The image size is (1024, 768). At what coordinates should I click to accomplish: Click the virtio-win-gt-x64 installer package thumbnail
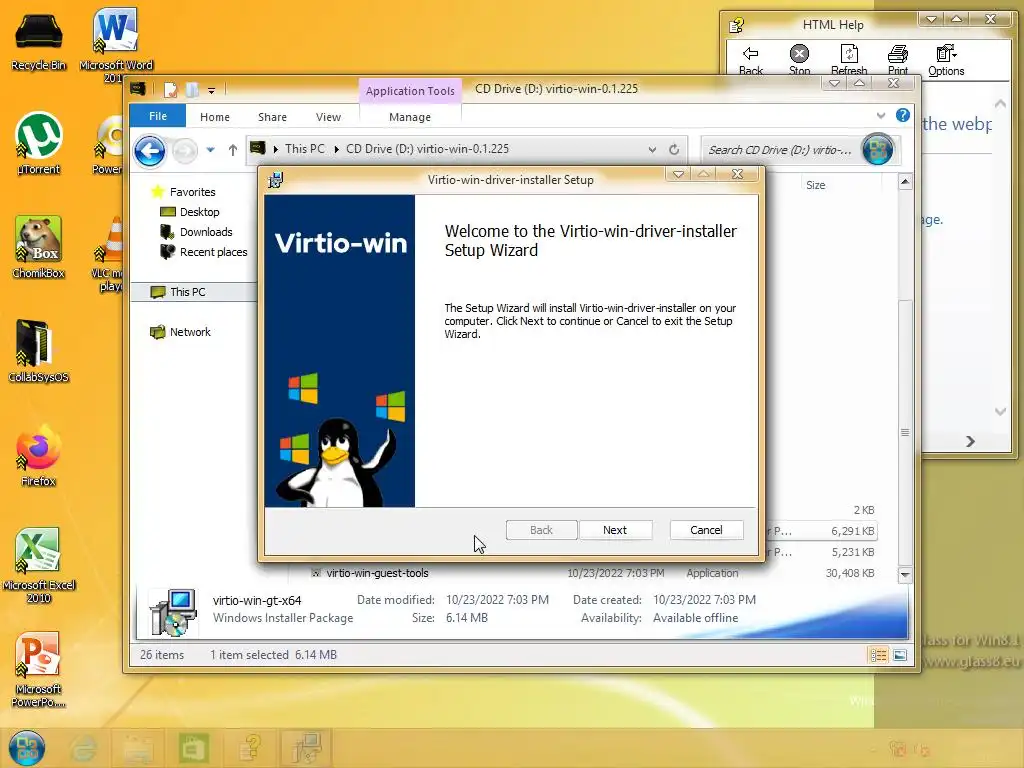pos(172,612)
